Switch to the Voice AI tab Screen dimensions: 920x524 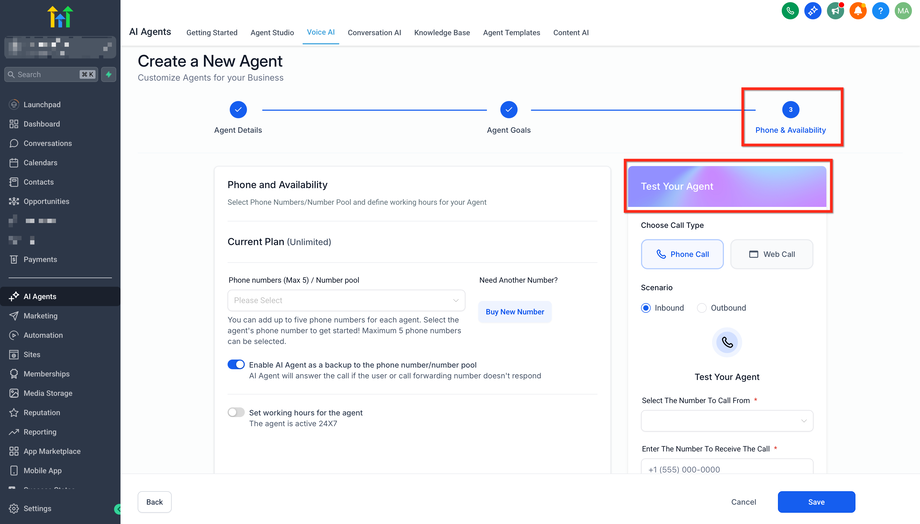point(321,32)
